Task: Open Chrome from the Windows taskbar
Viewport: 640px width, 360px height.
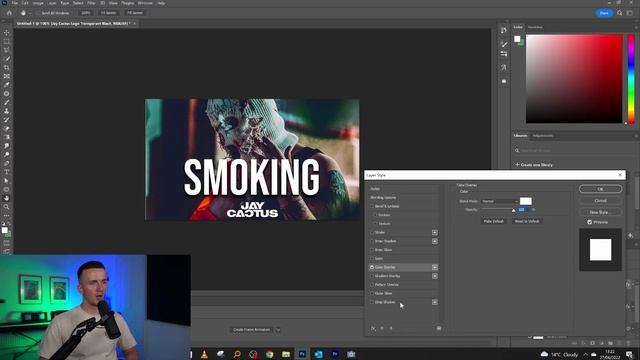Action: [x=269, y=354]
